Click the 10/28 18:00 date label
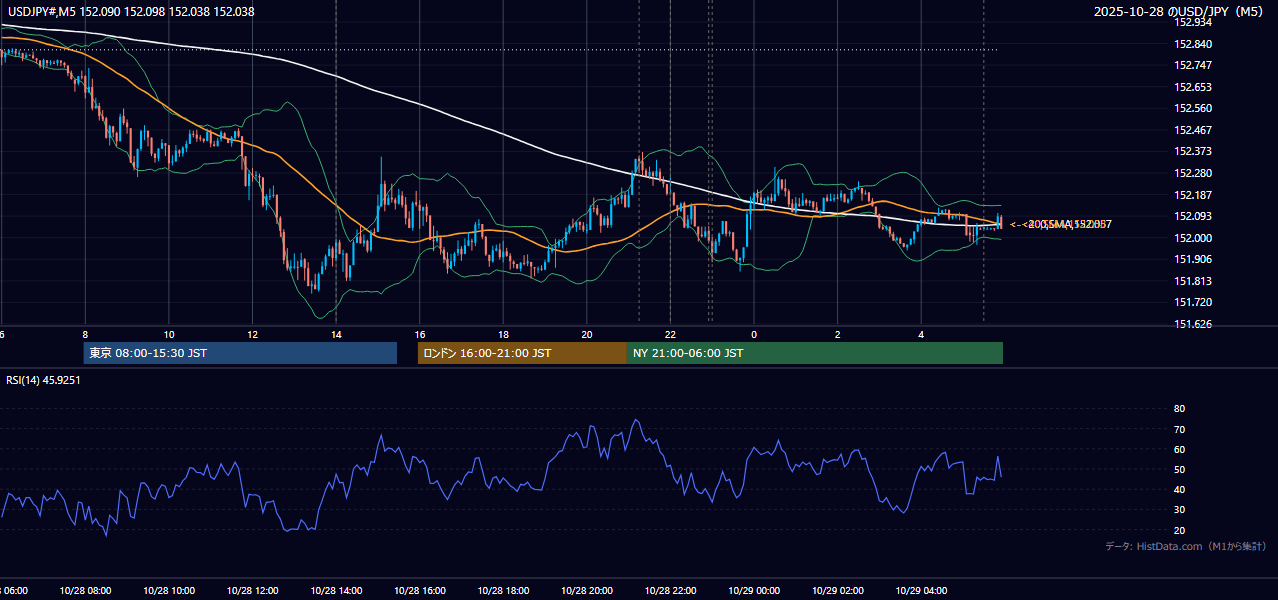This screenshot has width=1278, height=600. 503,590
